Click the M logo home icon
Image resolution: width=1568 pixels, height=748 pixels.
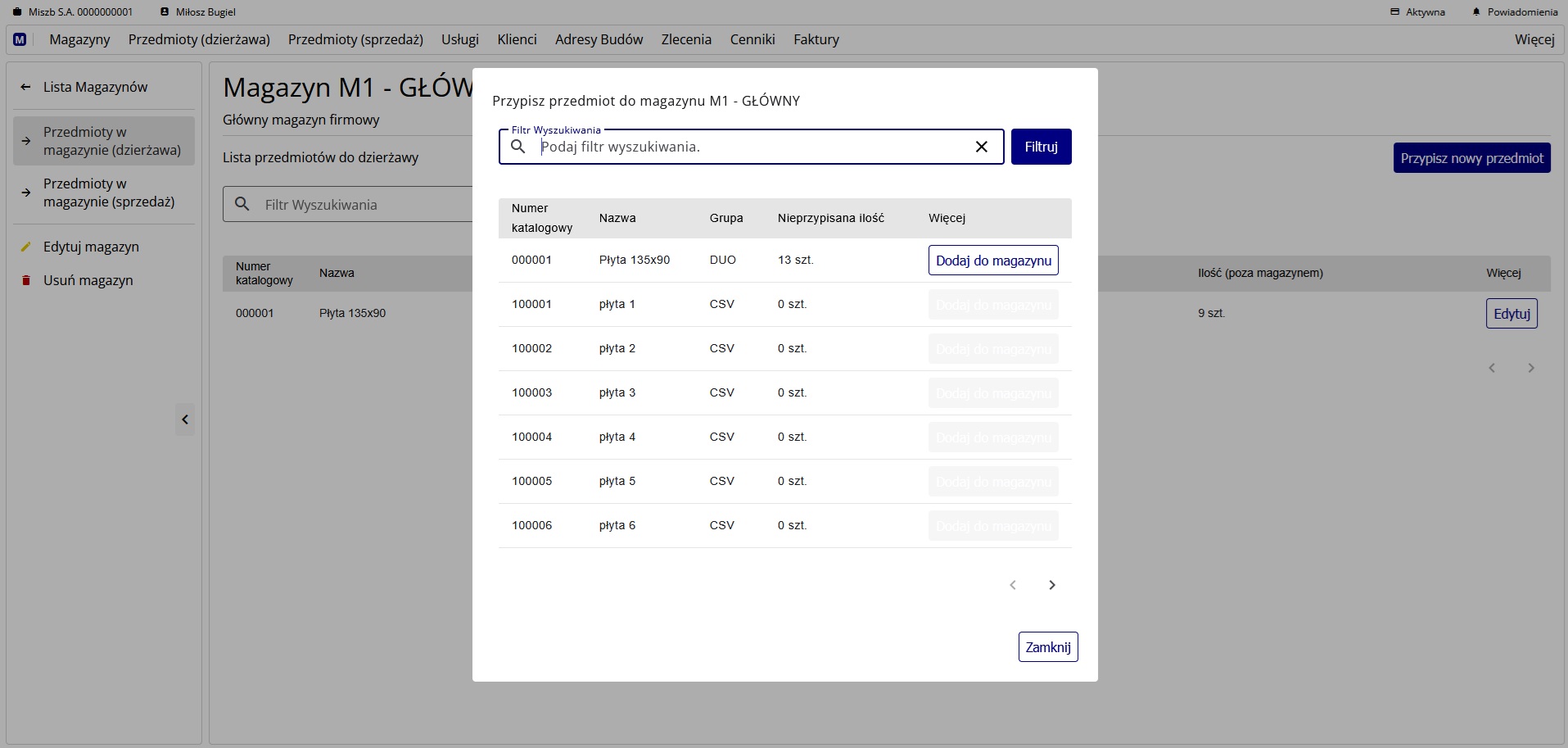pos(20,39)
